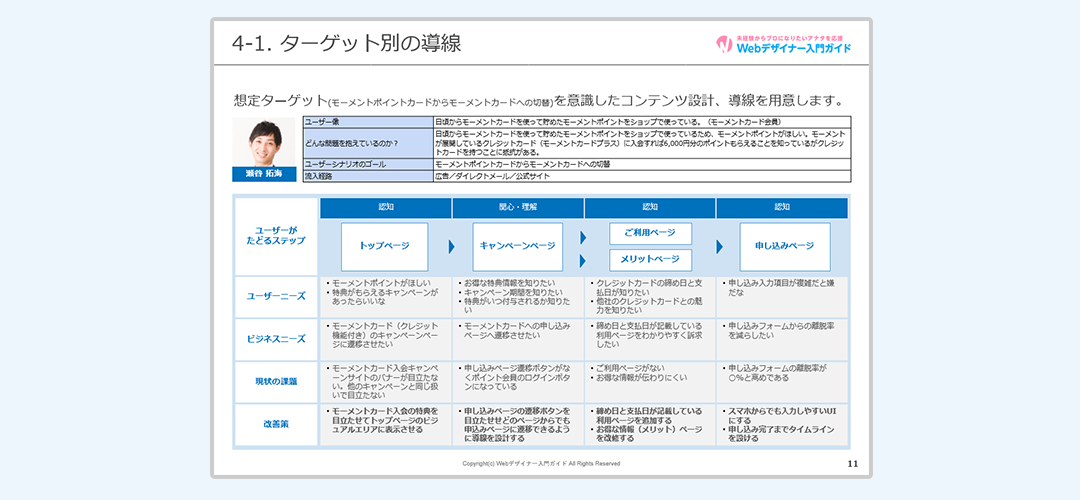Click the arrow pointing to メリットページ box
1080x500 pixels.
(583, 261)
